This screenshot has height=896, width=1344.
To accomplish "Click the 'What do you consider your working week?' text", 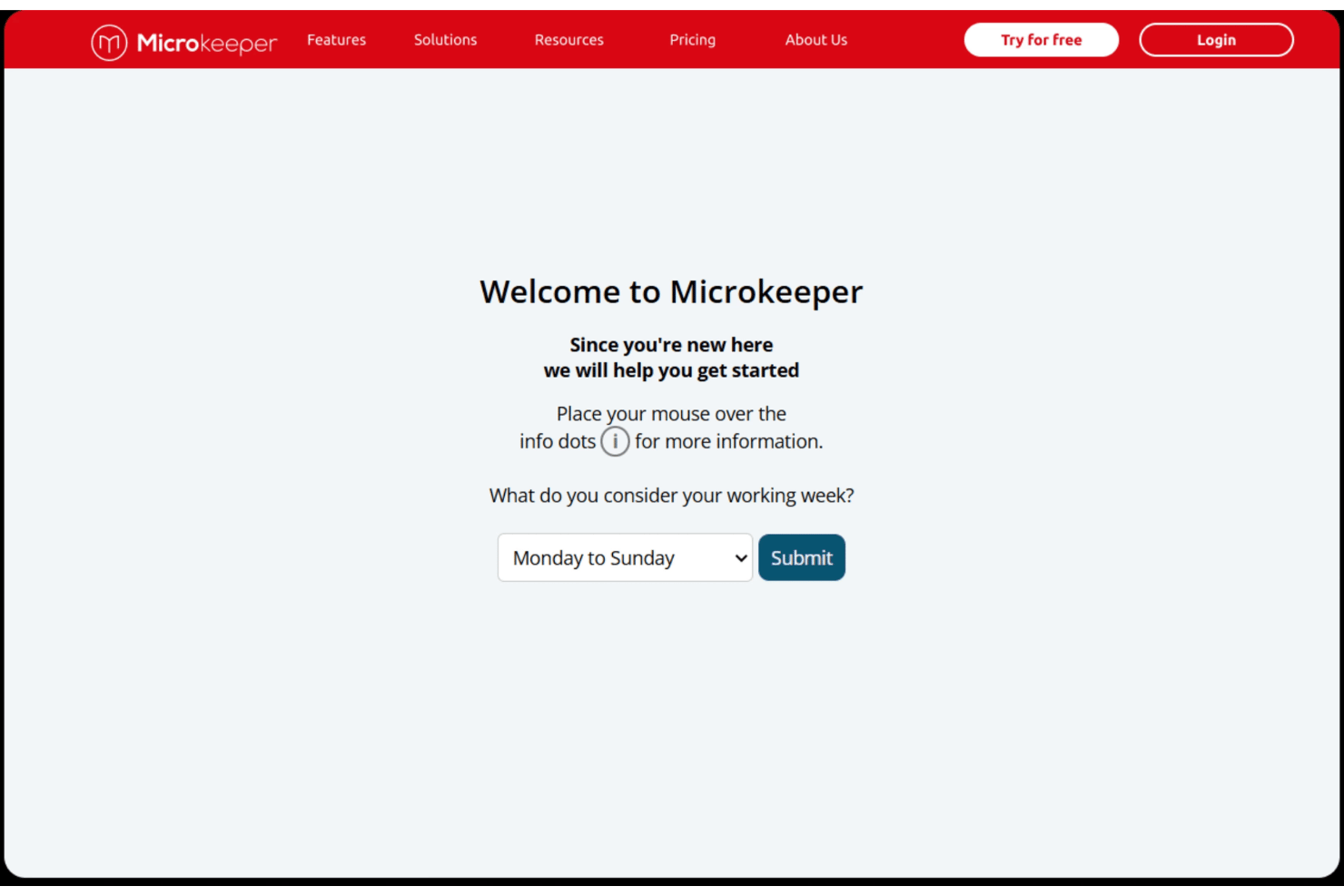I will tap(671, 496).
